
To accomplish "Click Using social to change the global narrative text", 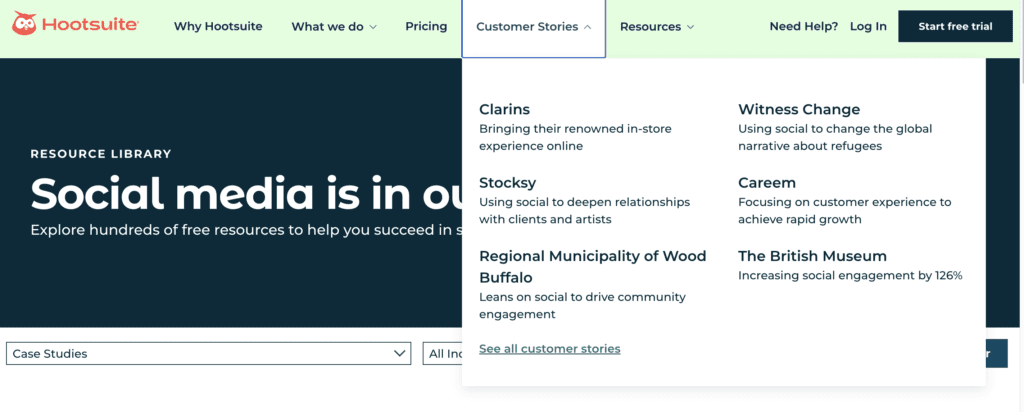I will pyautogui.click(x=835, y=137).
